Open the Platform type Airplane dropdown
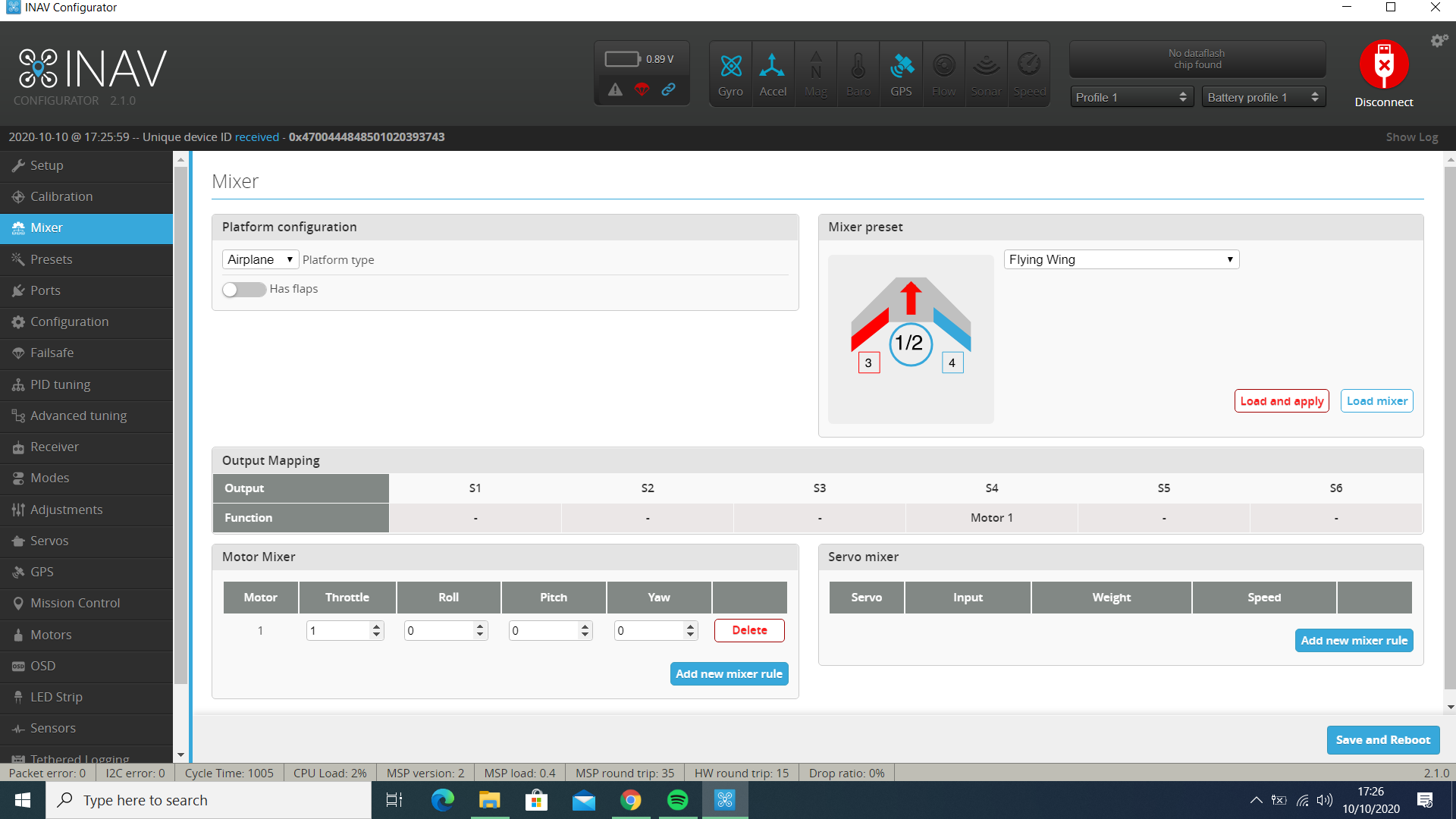 click(x=260, y=259)
